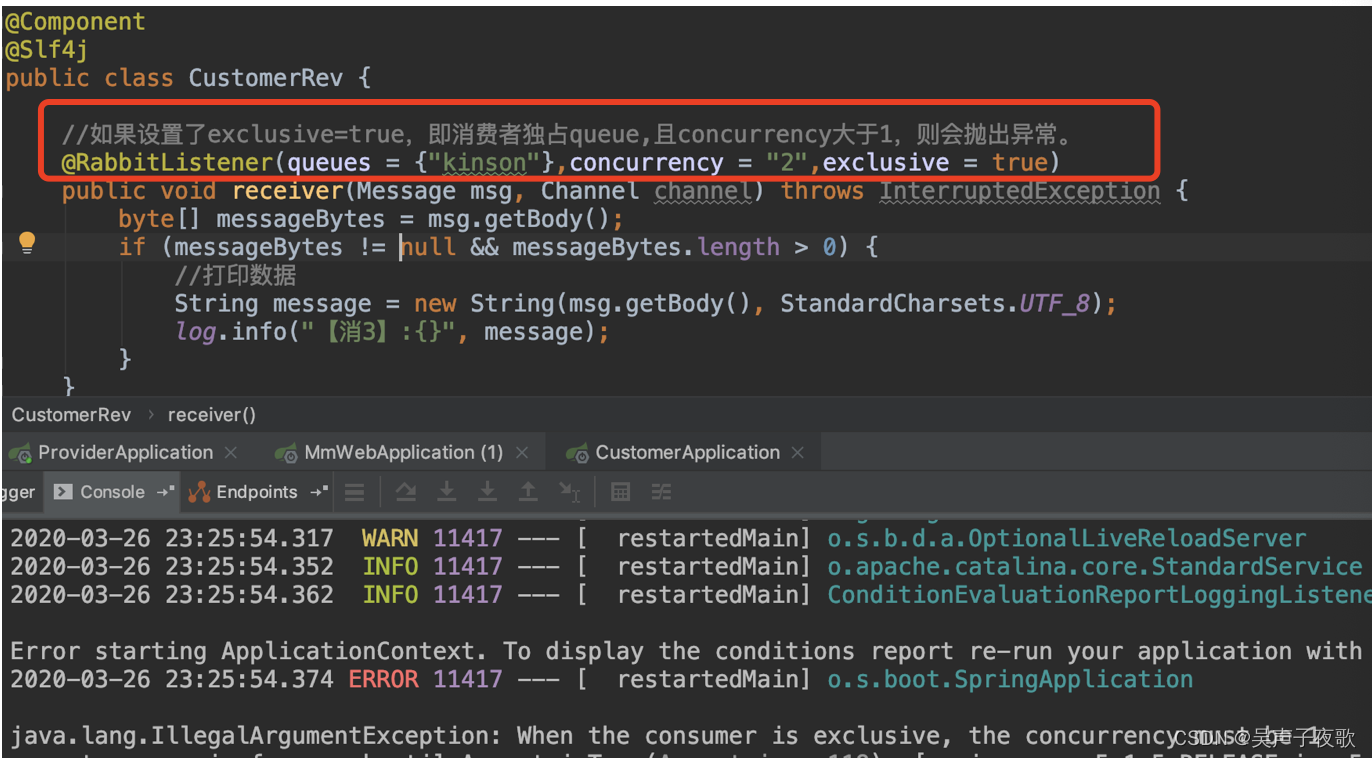Click the green rerun icon on CustomerApplication tab
The width and height of the screenshot is (1372, 758).
pos(578,451)
